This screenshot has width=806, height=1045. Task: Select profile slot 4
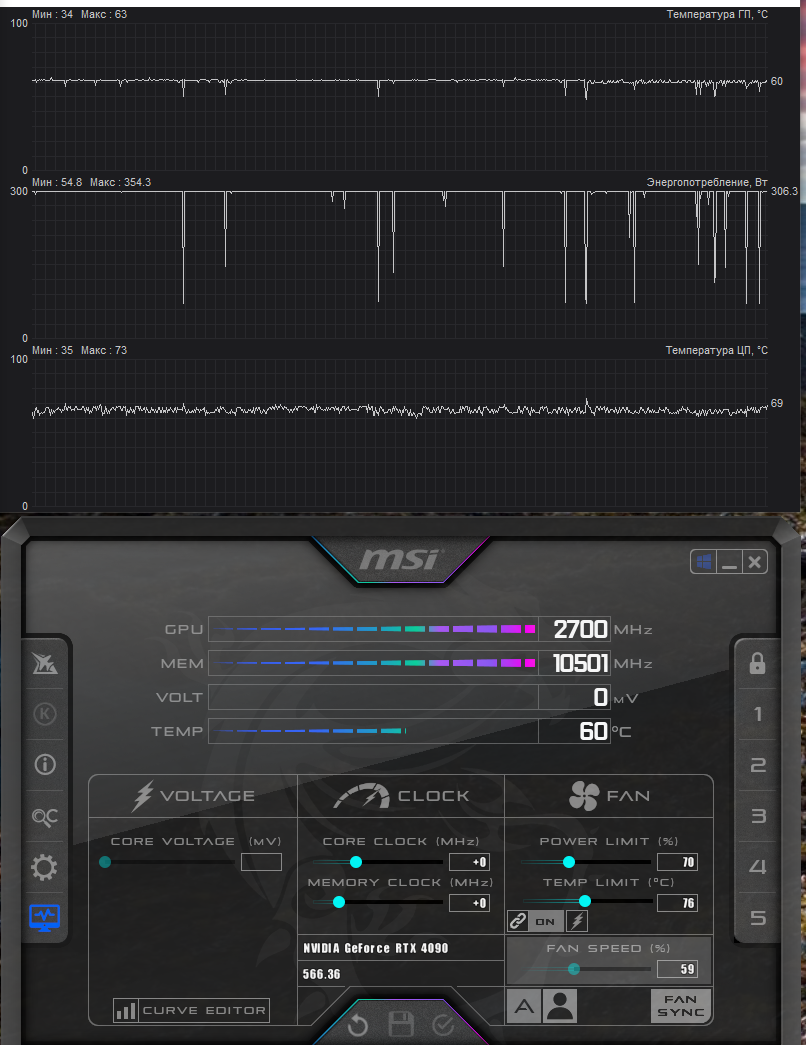pyautogui.click(x=757, y=866)
